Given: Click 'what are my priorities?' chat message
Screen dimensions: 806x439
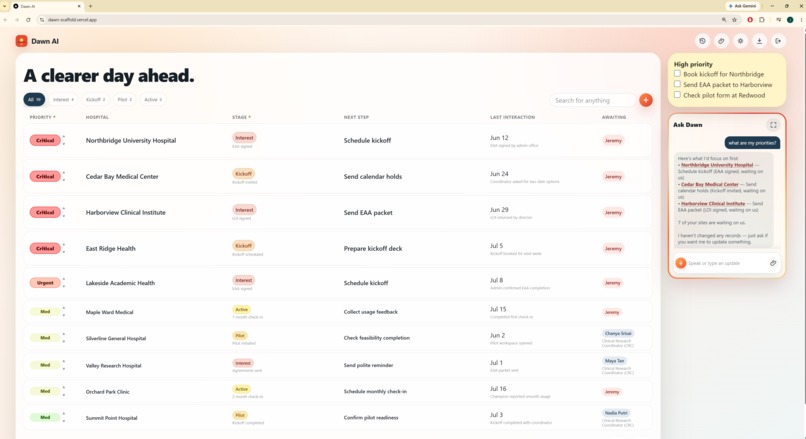Looking at the screenshot, I should 752,143.
